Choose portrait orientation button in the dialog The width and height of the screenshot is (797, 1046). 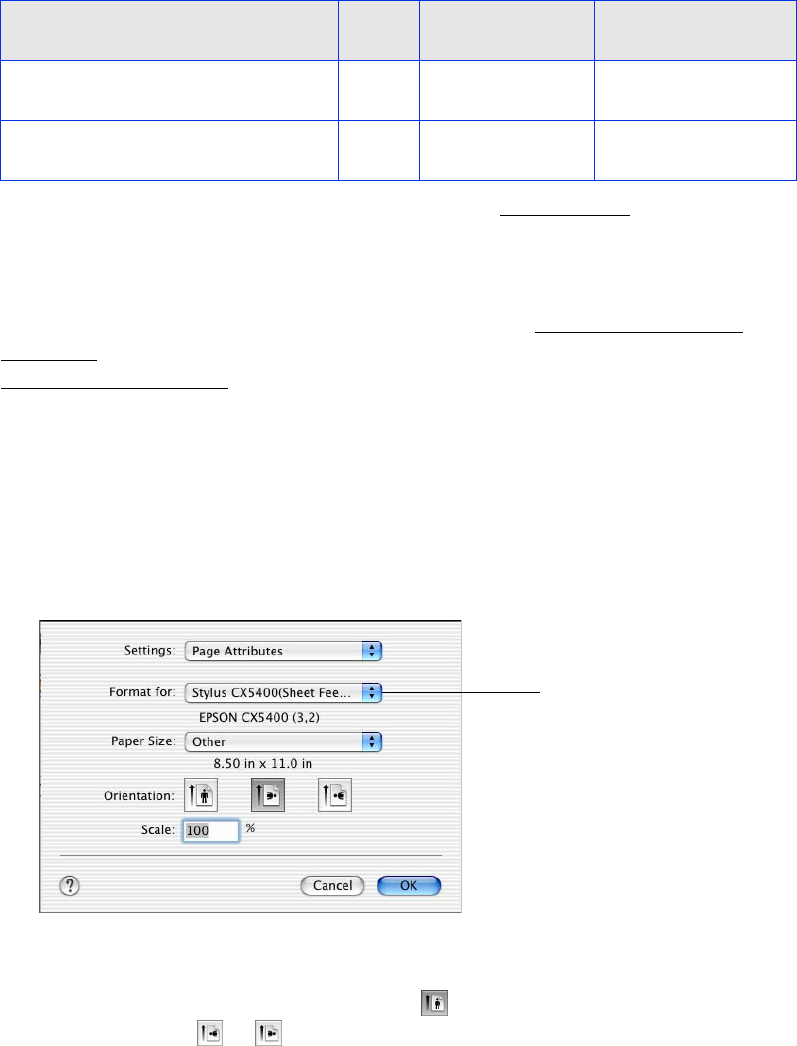coord(201,795)
